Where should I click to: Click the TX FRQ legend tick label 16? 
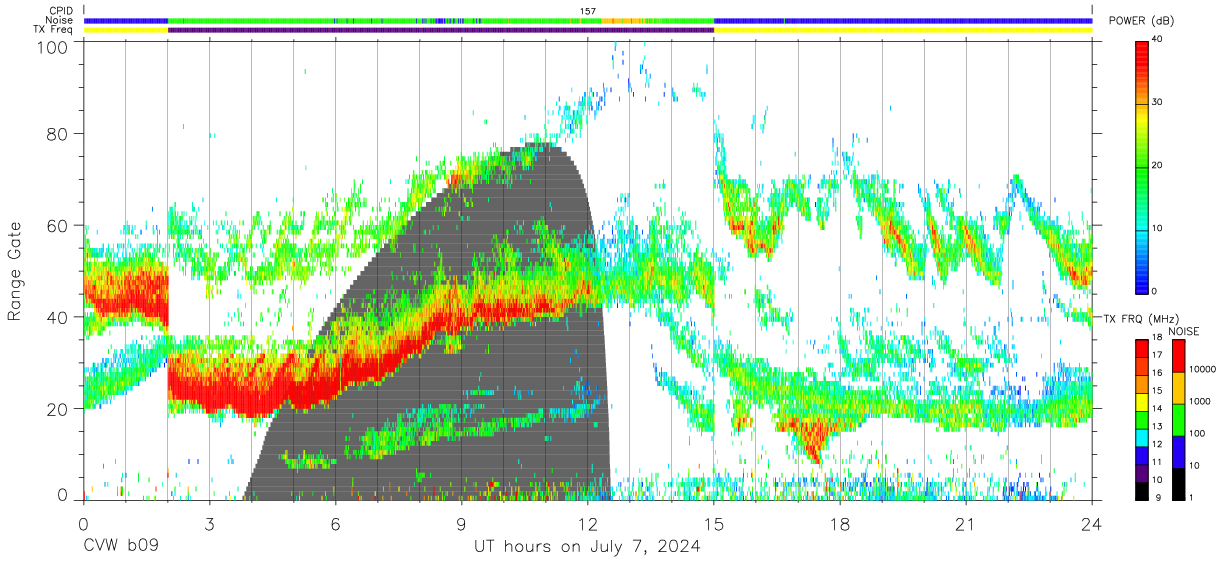1159,373
